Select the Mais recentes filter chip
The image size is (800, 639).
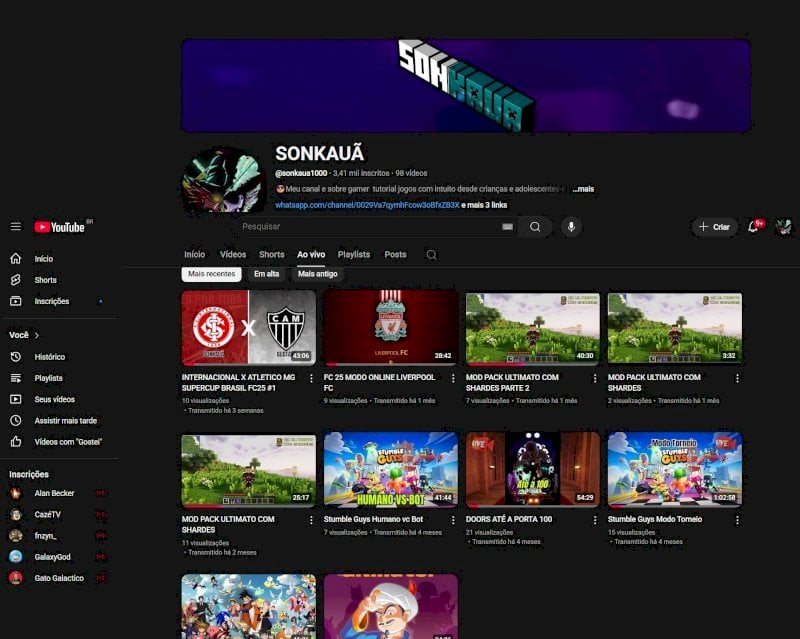(211, 274)
